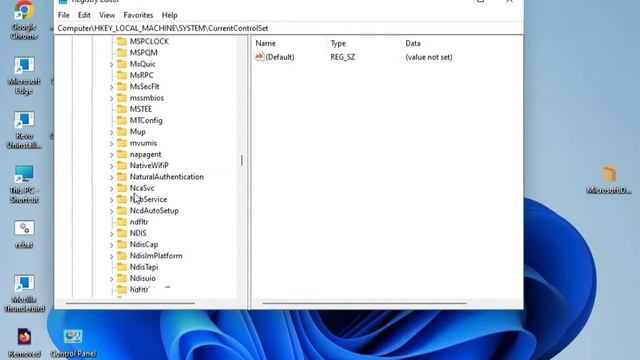
Task: Expand the NdisImPlatform key
Action: coord(111,256)
